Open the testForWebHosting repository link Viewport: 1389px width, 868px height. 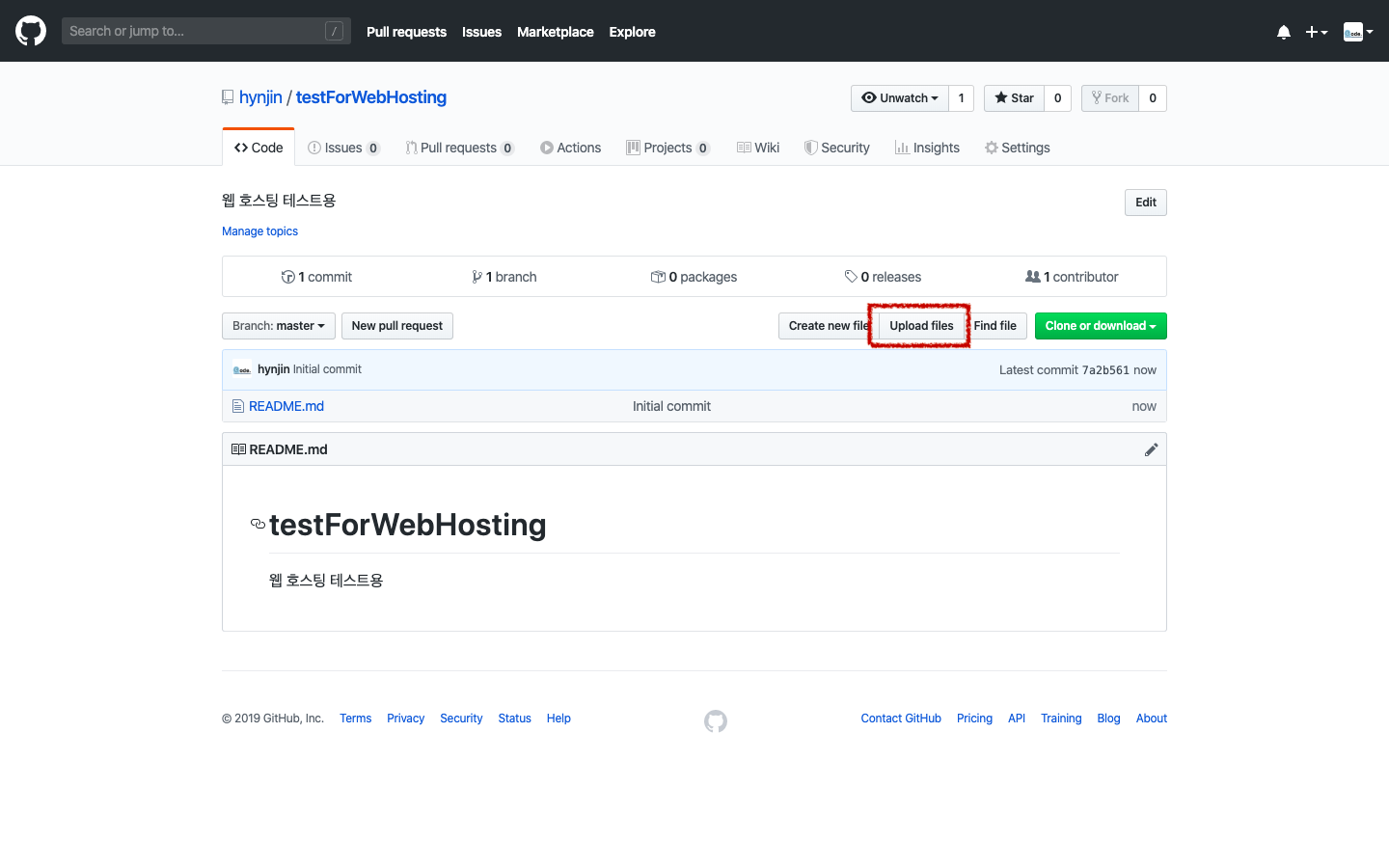coord(371,97)
